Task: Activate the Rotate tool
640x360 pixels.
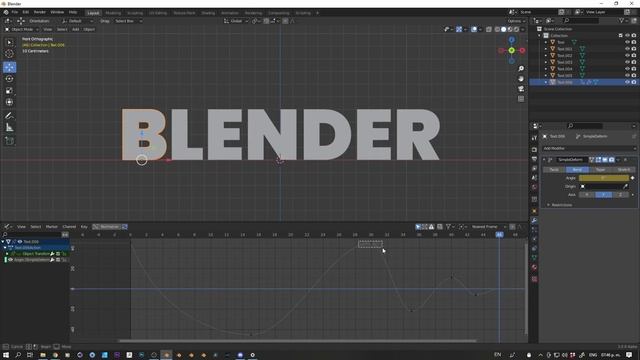Action: [x=9, y=79]
